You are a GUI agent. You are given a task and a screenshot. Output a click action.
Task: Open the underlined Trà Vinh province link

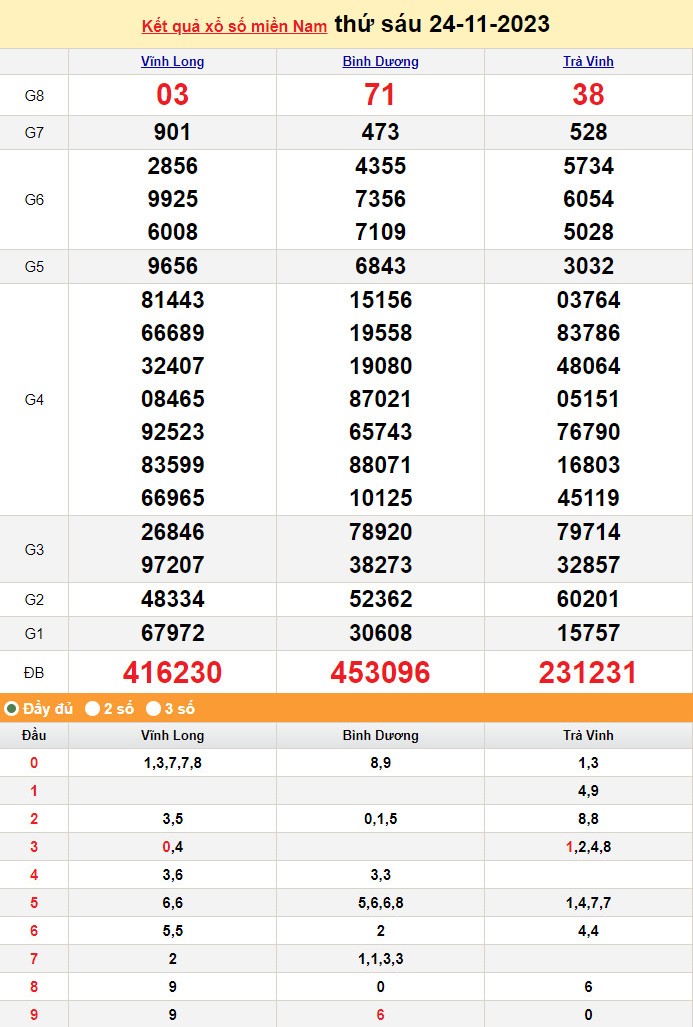click(588, 62)
